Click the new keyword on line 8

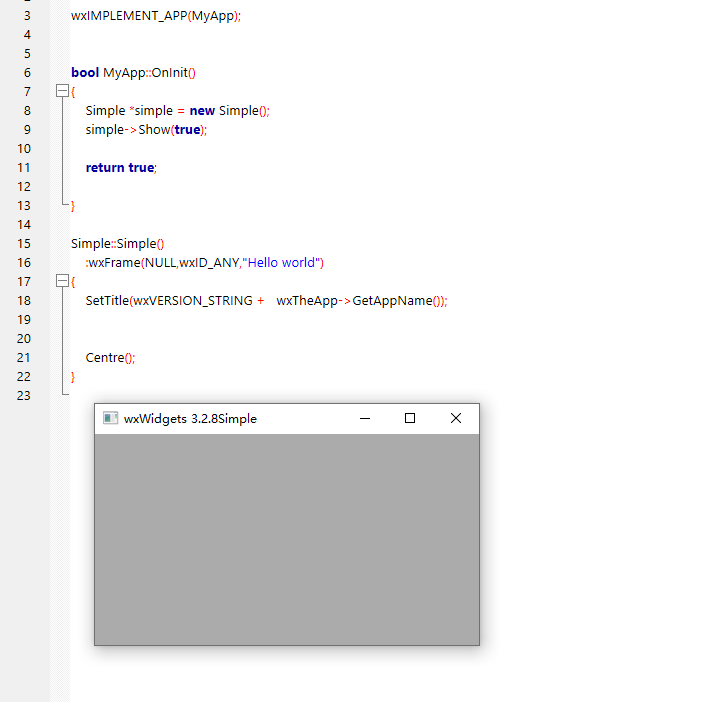pos(202,111)
